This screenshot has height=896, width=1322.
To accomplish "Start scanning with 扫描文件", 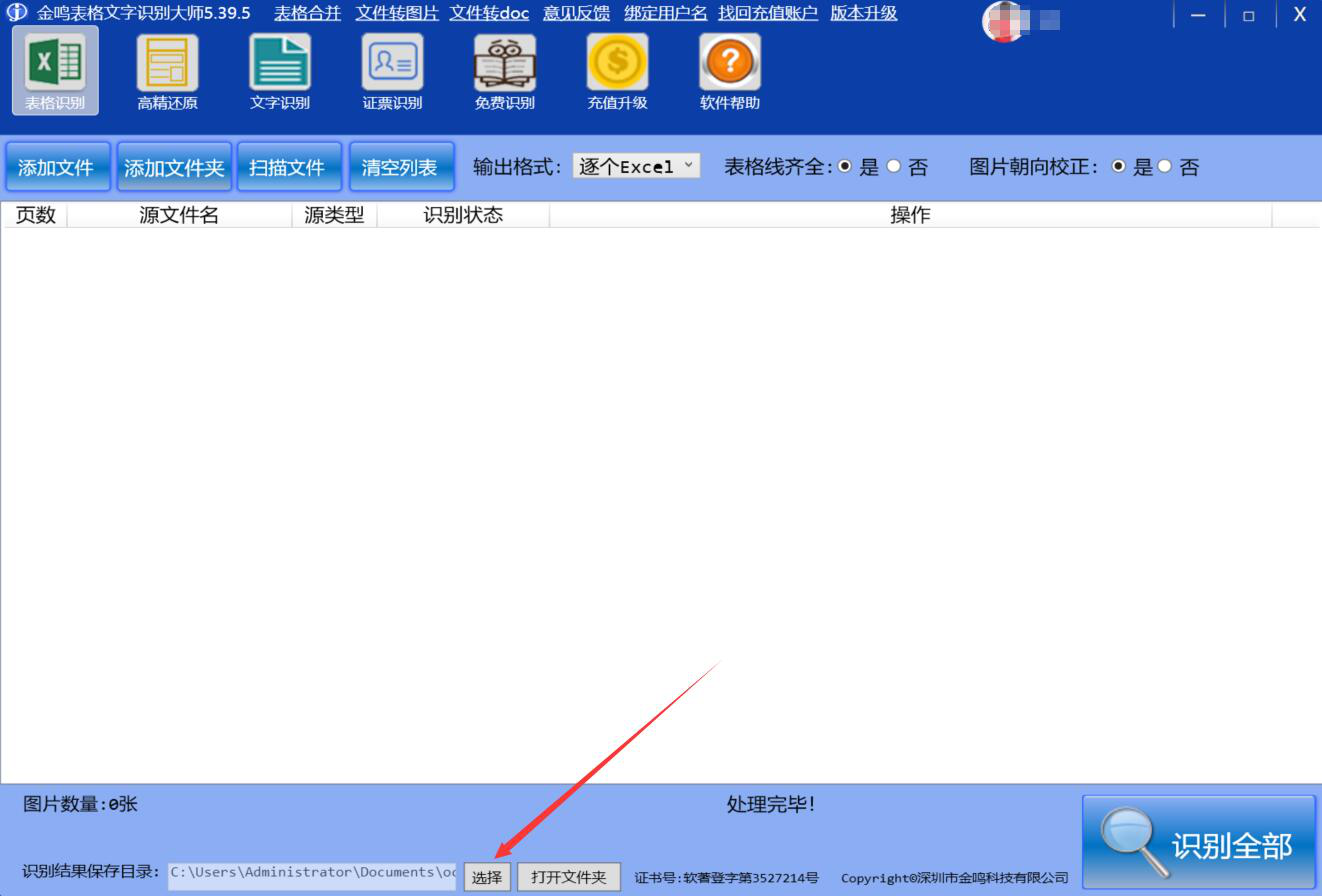I will pos(288,167).
